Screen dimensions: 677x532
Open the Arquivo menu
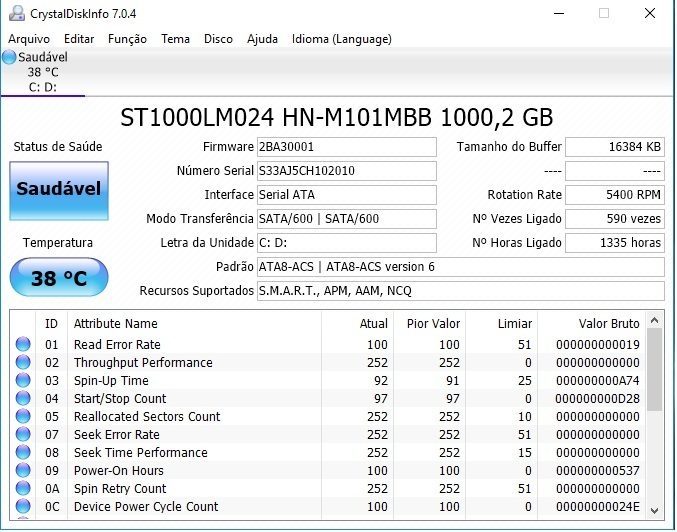pyautogui.click(x=29, y=39)
